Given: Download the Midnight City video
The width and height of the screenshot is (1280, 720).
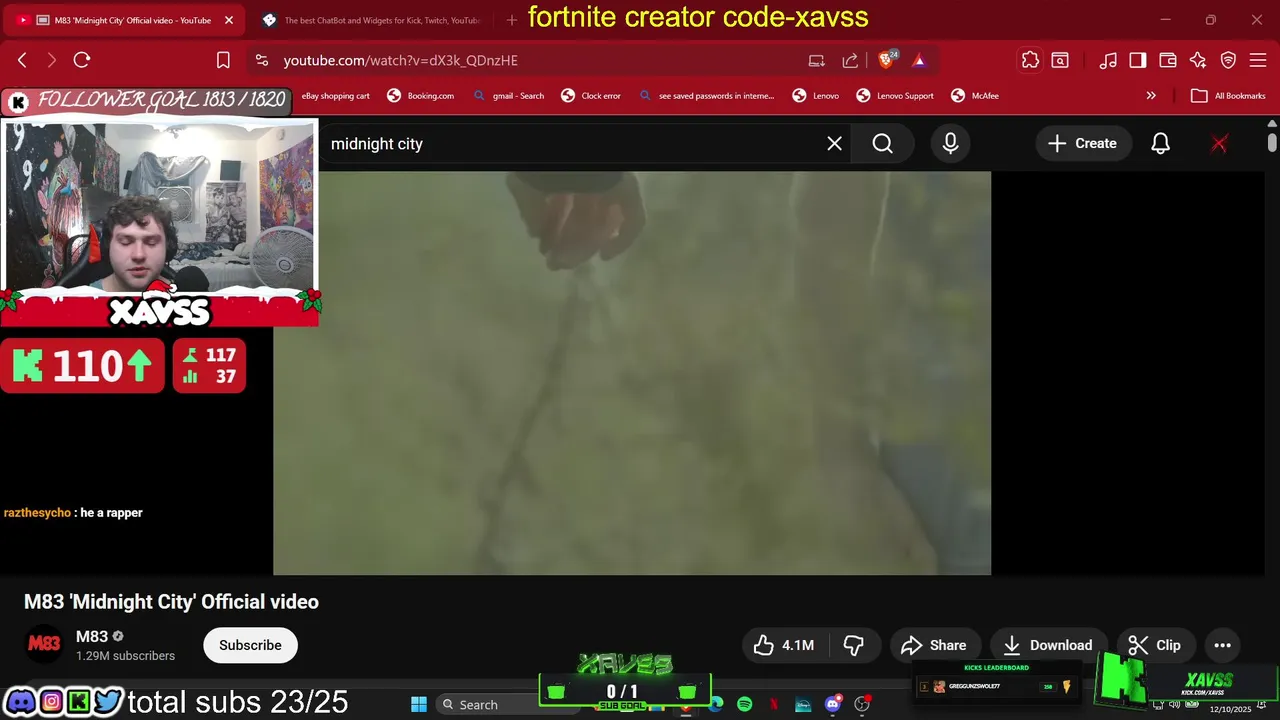Looking at the screenshot, I should click(x=1048, y=645).
